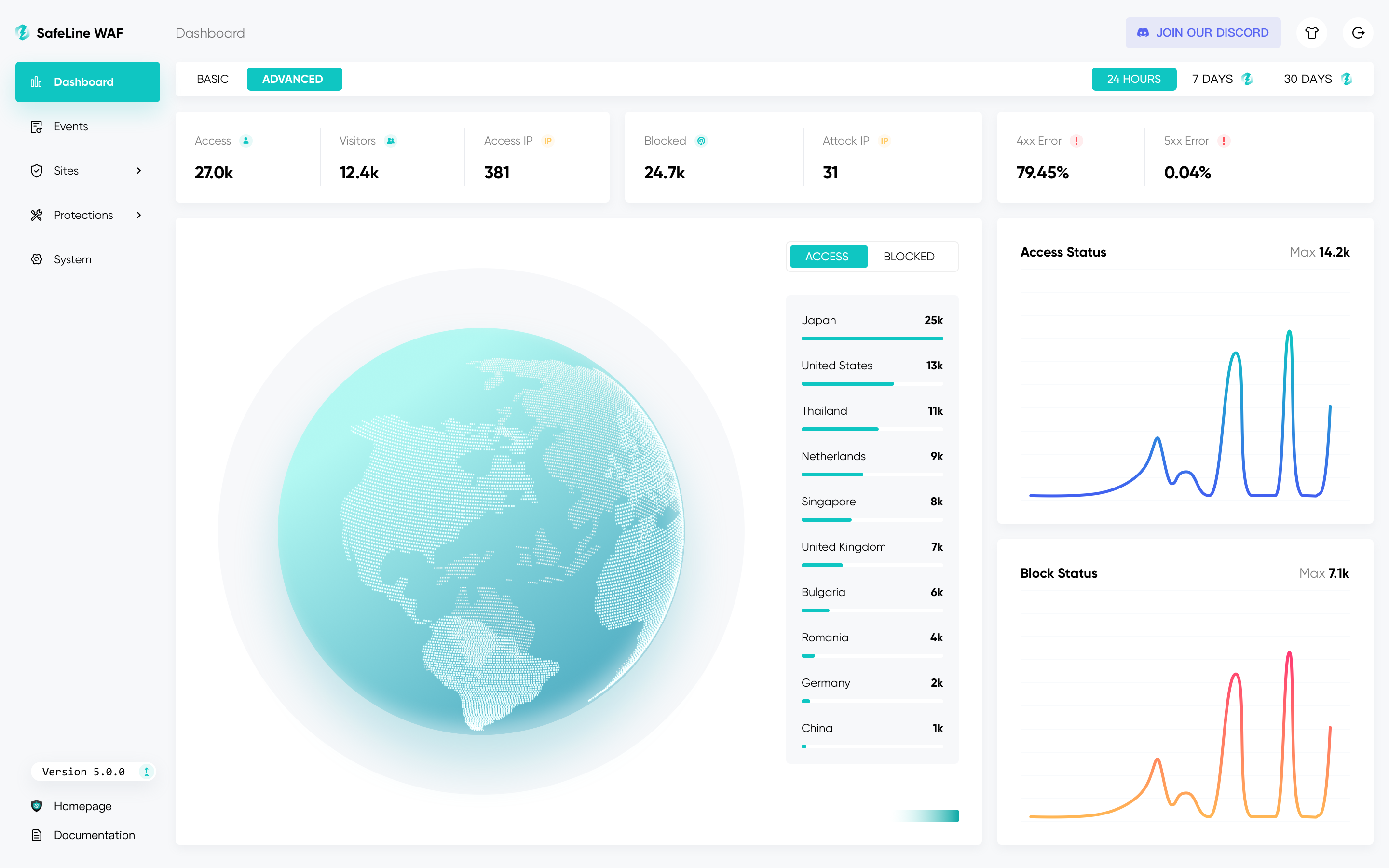Click the Japan traffic progress bar

[x=872, y=339]
